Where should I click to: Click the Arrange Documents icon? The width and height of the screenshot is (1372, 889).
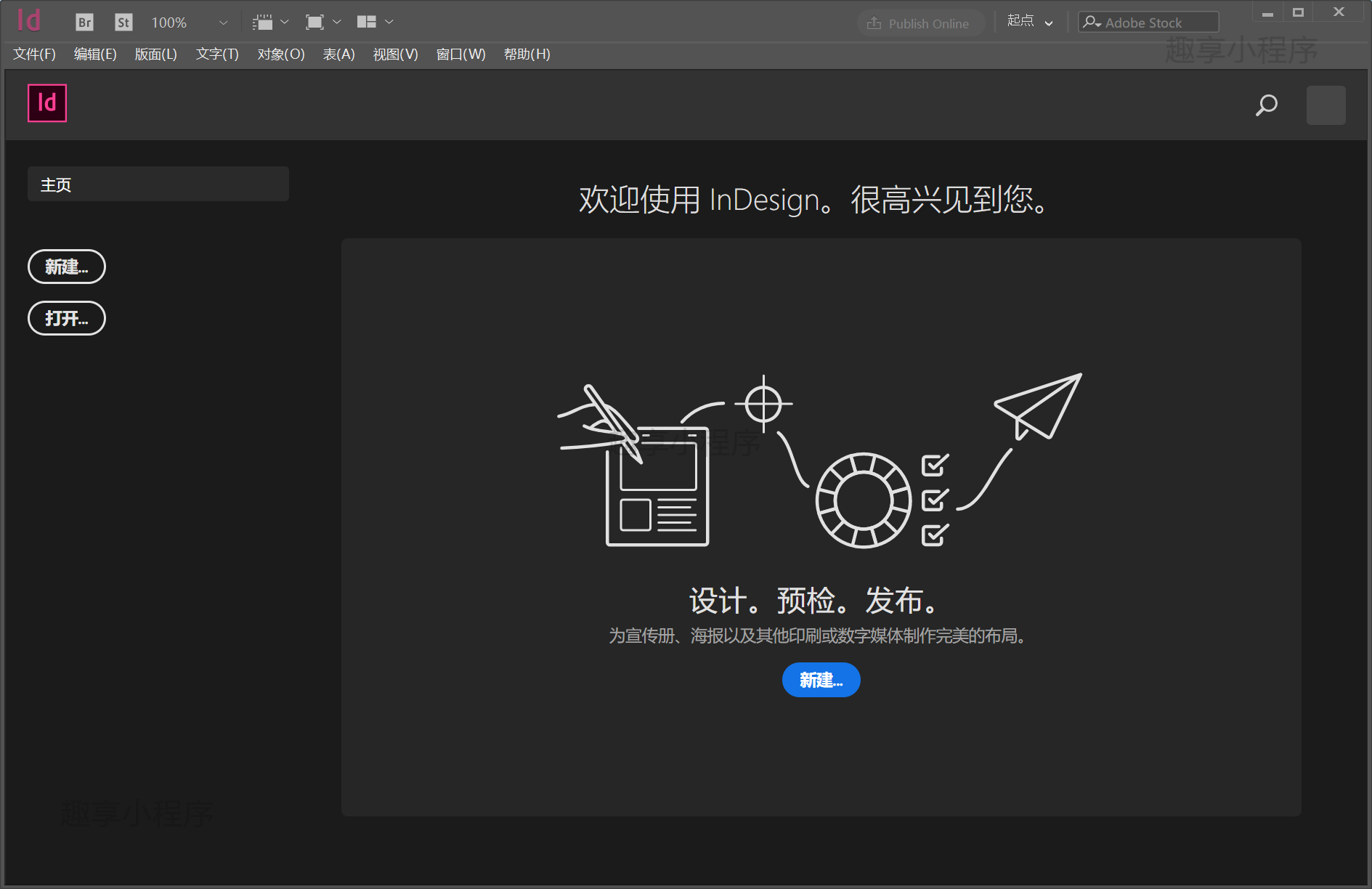coord(367,22)
